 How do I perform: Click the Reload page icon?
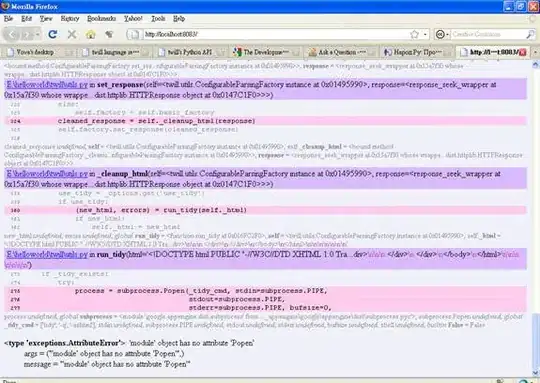point(53,34)
